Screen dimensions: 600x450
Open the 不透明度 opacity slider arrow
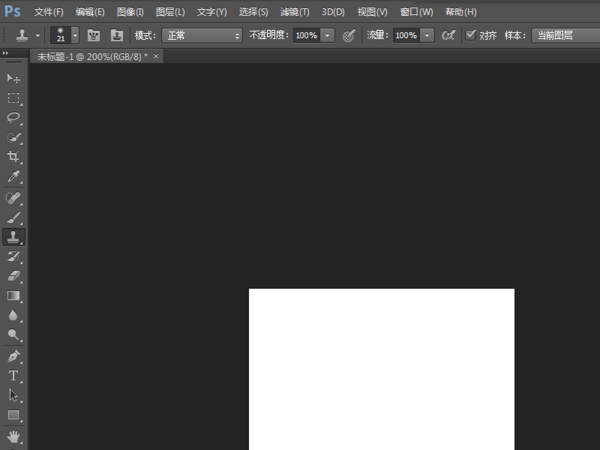pyautogui.click(x=327, y=36)
